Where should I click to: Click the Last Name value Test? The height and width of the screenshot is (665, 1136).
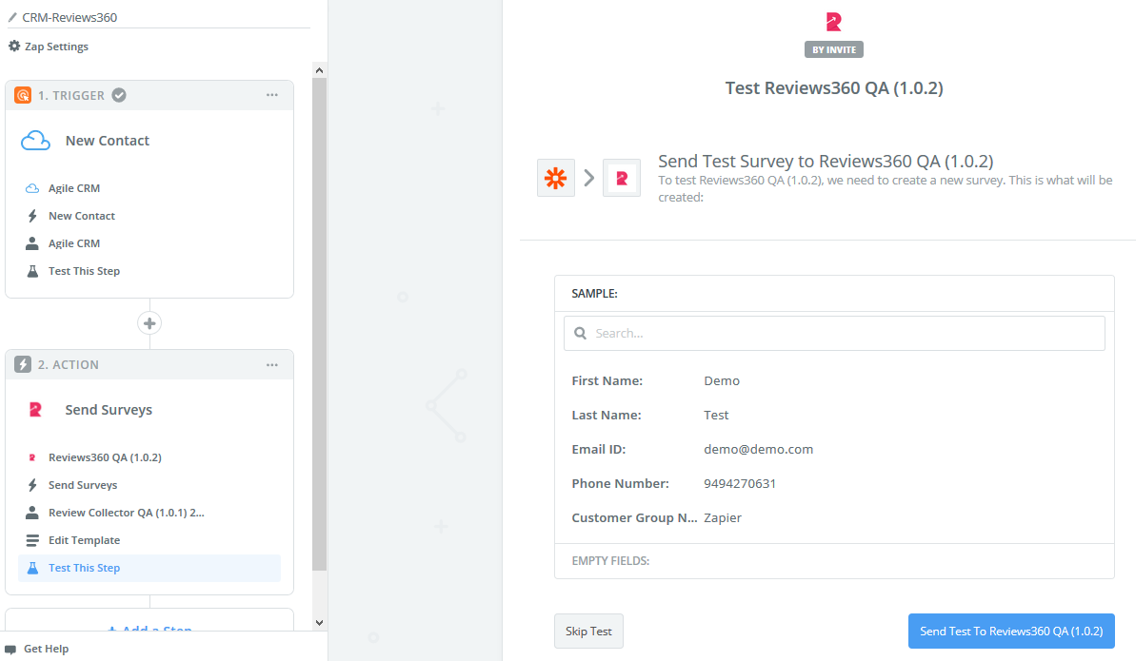tap(716, 415)
